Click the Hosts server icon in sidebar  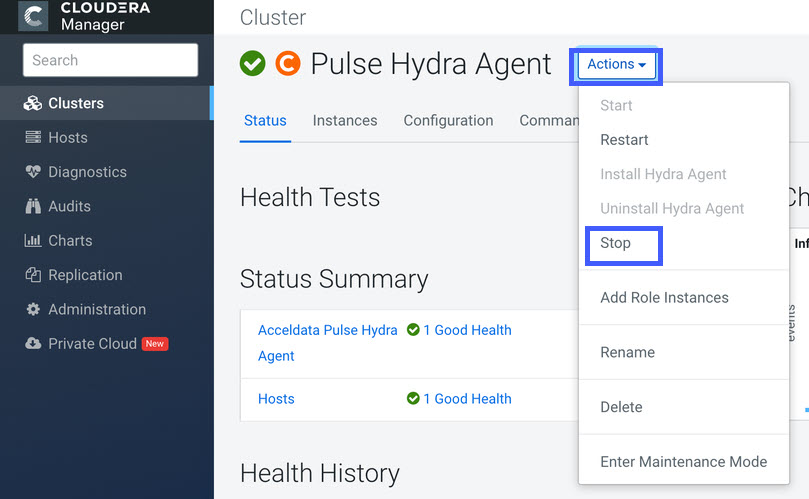coord(33,137)
